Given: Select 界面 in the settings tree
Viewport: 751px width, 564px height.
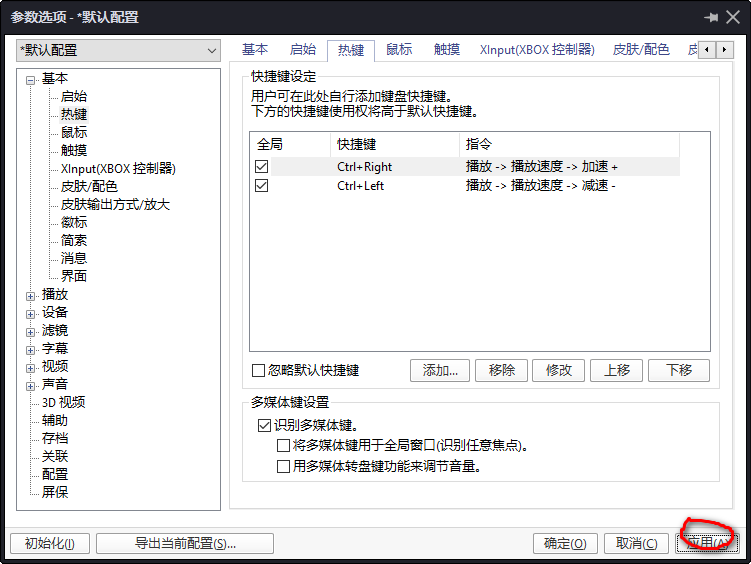Looking at the screenshot, I should 74,276.
